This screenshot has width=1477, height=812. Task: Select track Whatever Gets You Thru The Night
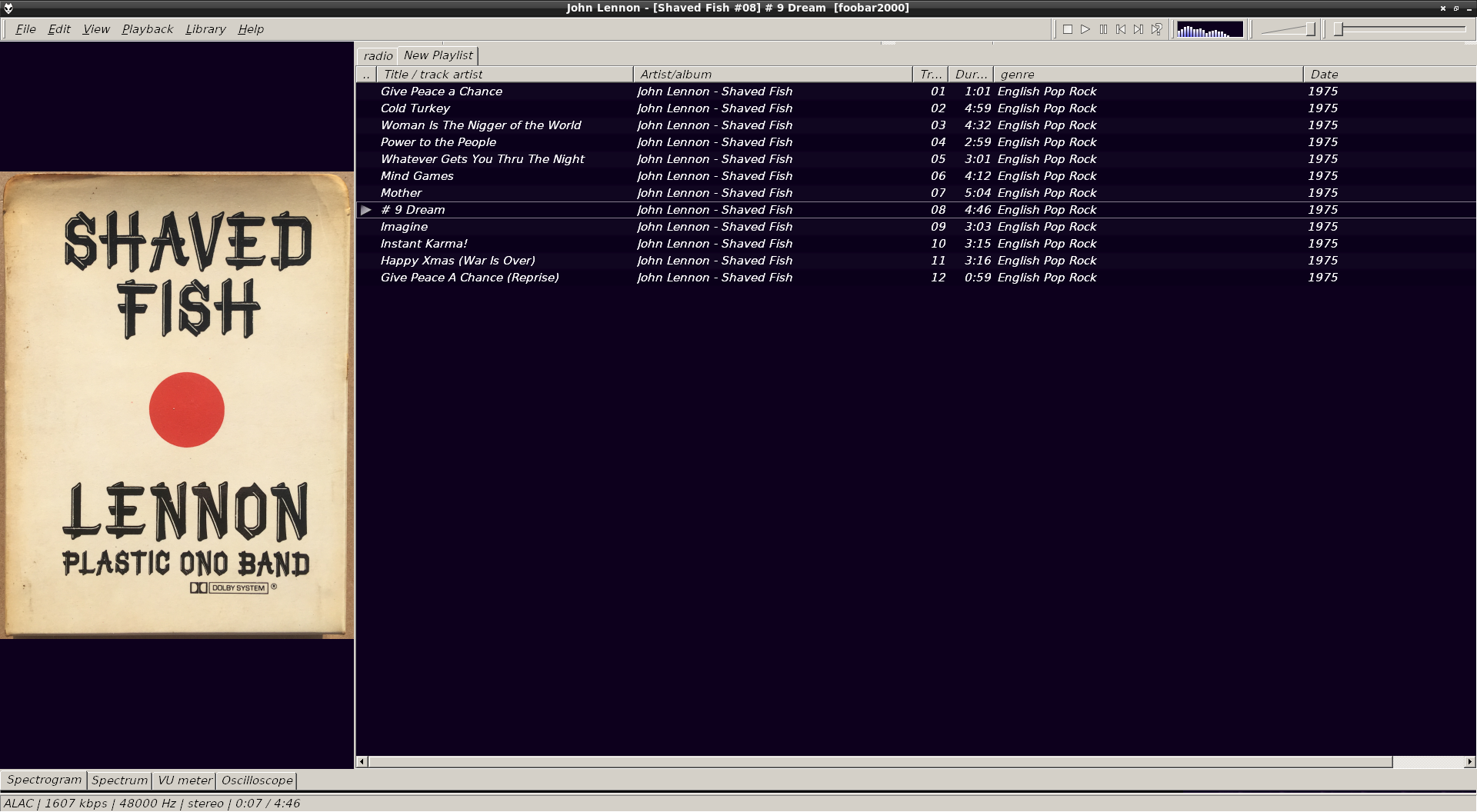(916, 159)
